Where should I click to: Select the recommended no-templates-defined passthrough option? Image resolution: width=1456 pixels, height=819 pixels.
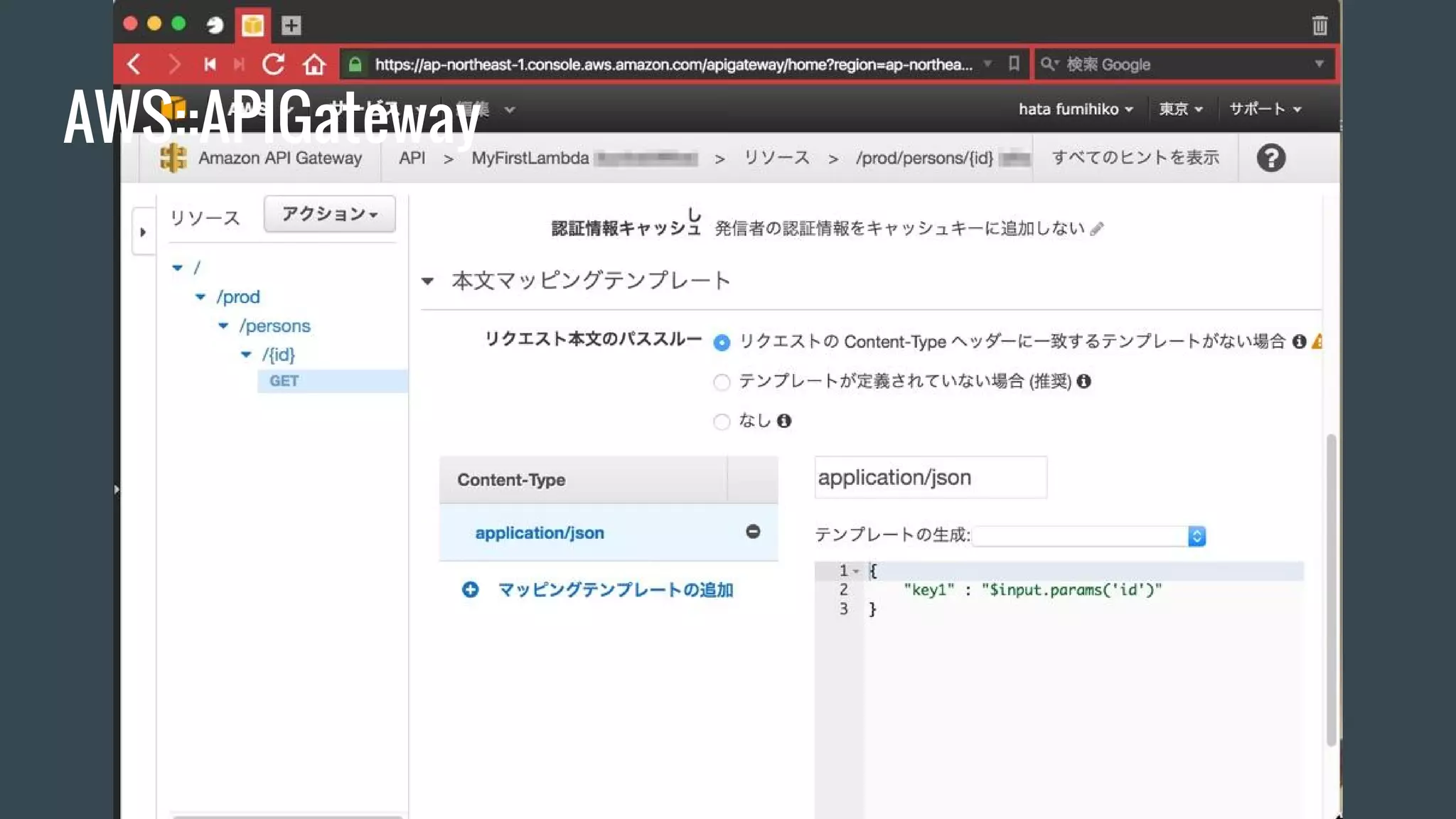point(722,382)
